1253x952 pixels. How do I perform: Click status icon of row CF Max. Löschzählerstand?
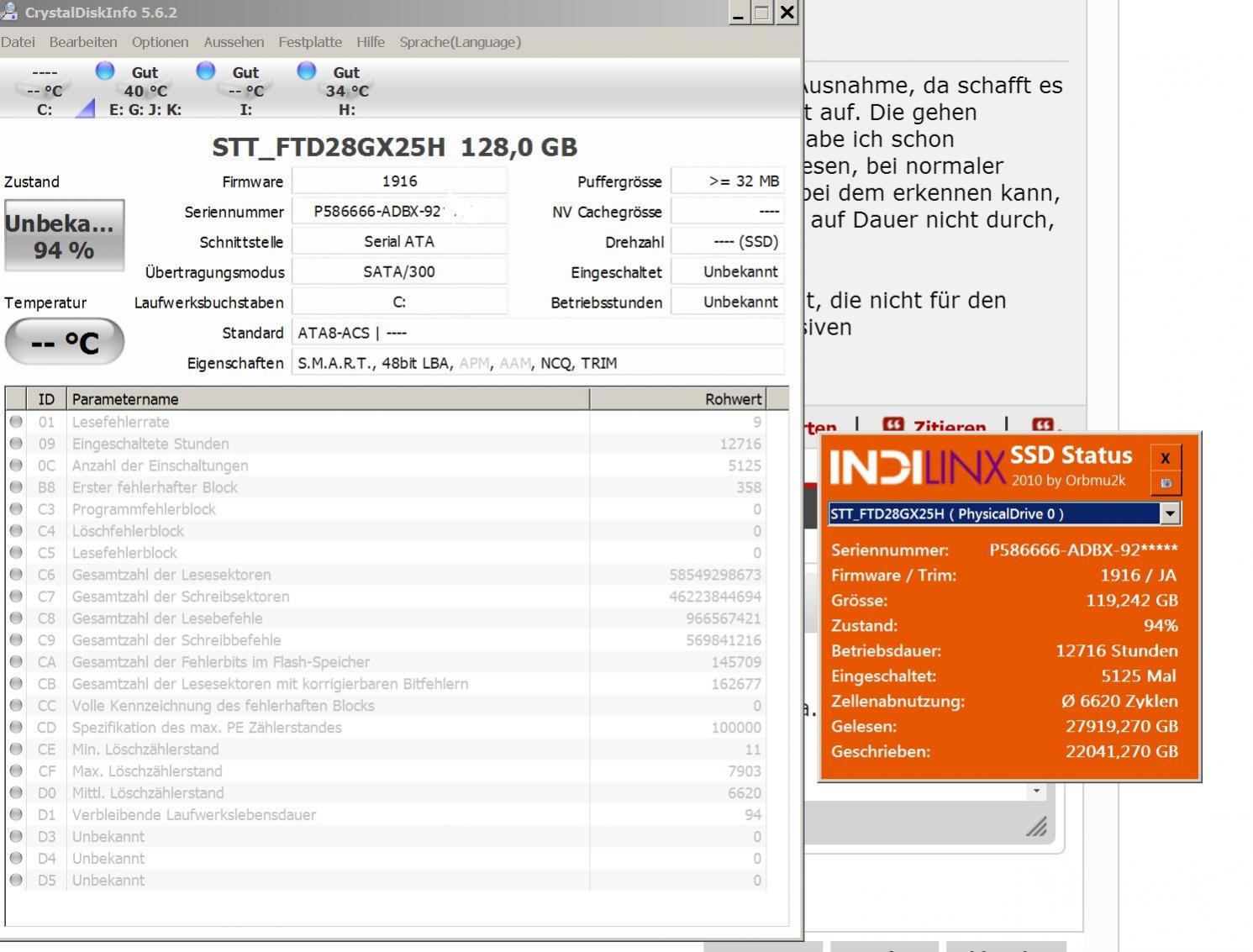(x=16, y=771)
